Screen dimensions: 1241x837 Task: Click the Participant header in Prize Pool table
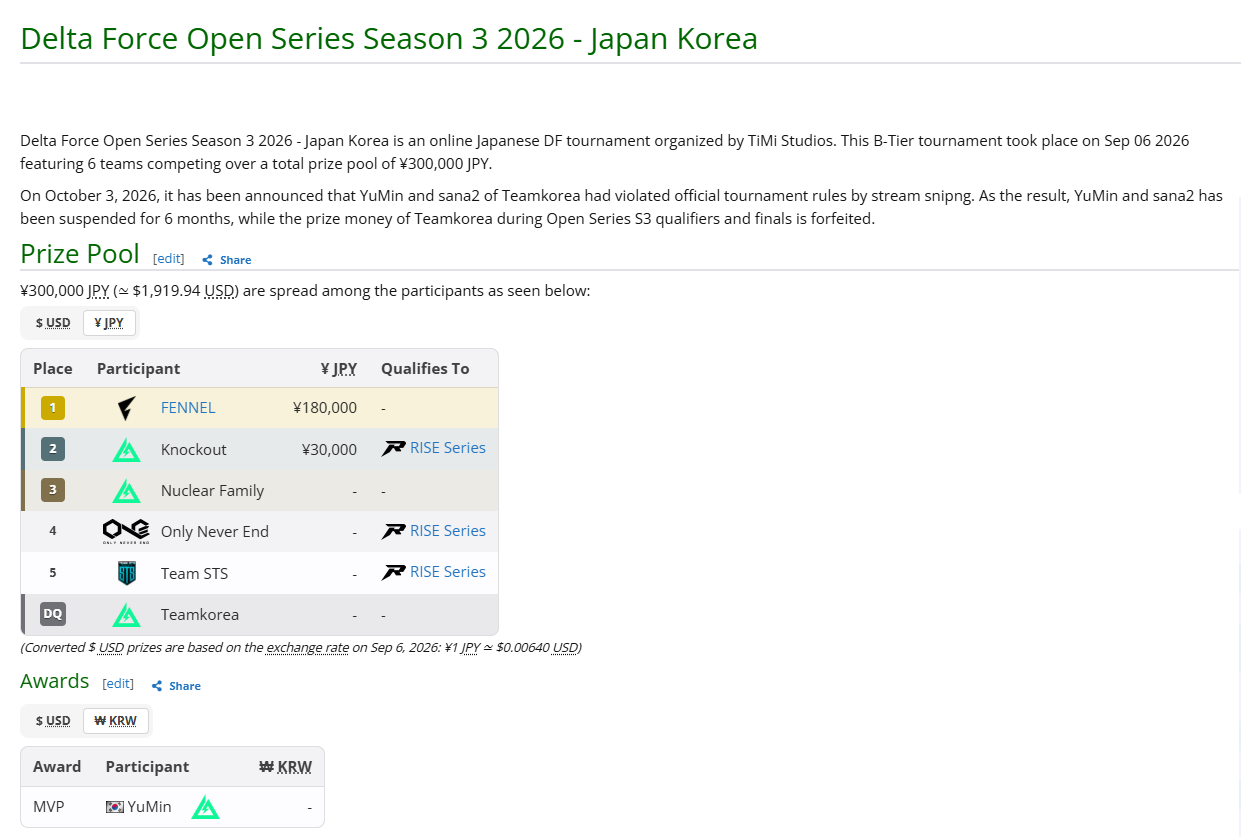click(x=139, y=369)
